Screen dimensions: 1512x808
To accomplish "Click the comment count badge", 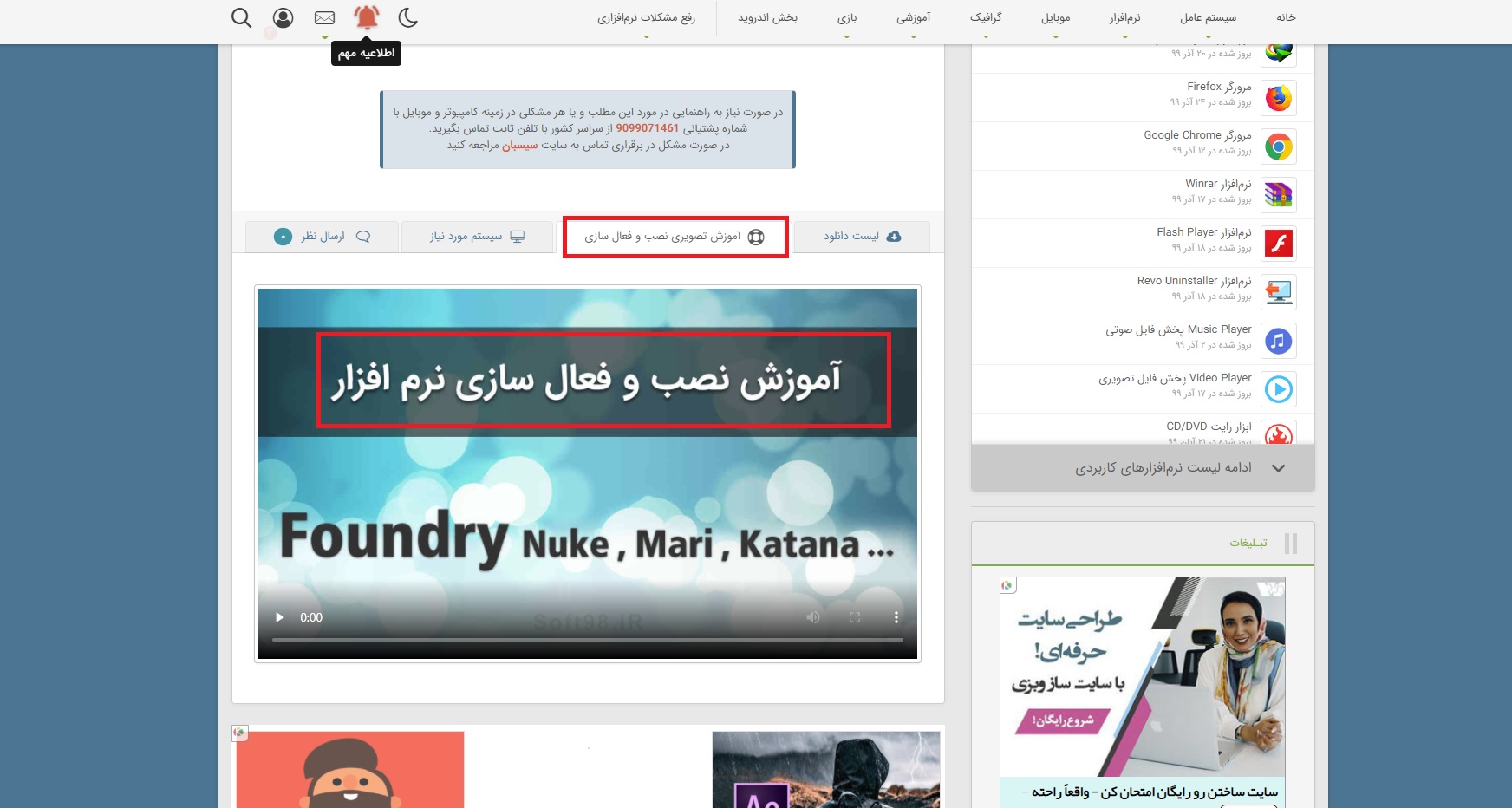I will pos(283,236).
